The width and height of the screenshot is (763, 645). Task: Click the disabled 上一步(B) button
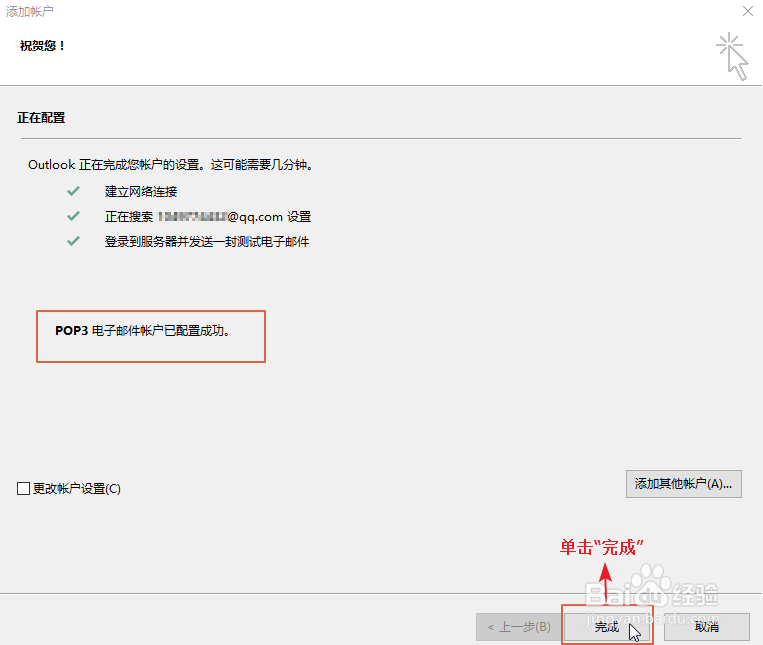pyautogui.click(x=520, y=627)
